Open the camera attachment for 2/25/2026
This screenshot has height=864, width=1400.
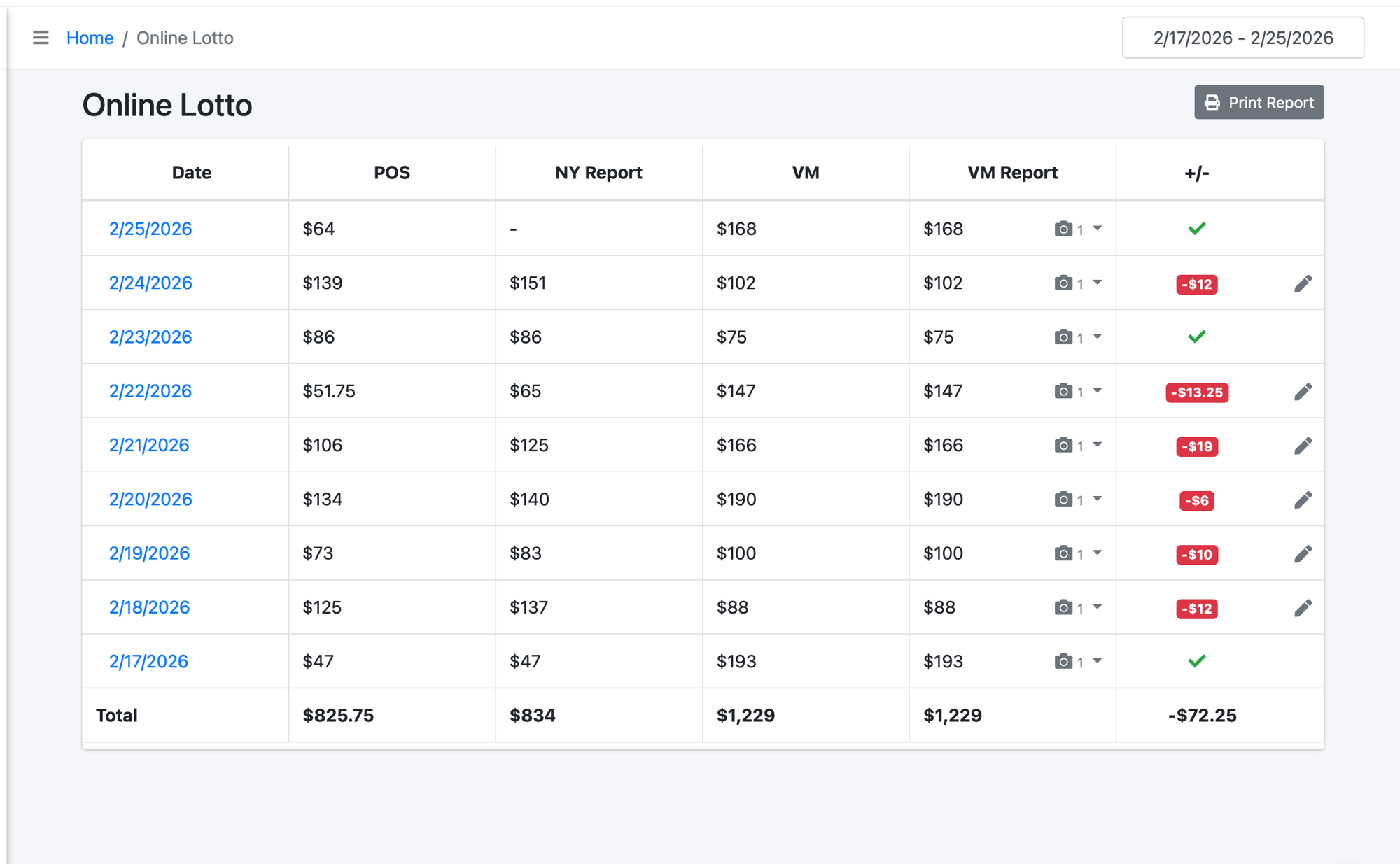click(1063, 229)
